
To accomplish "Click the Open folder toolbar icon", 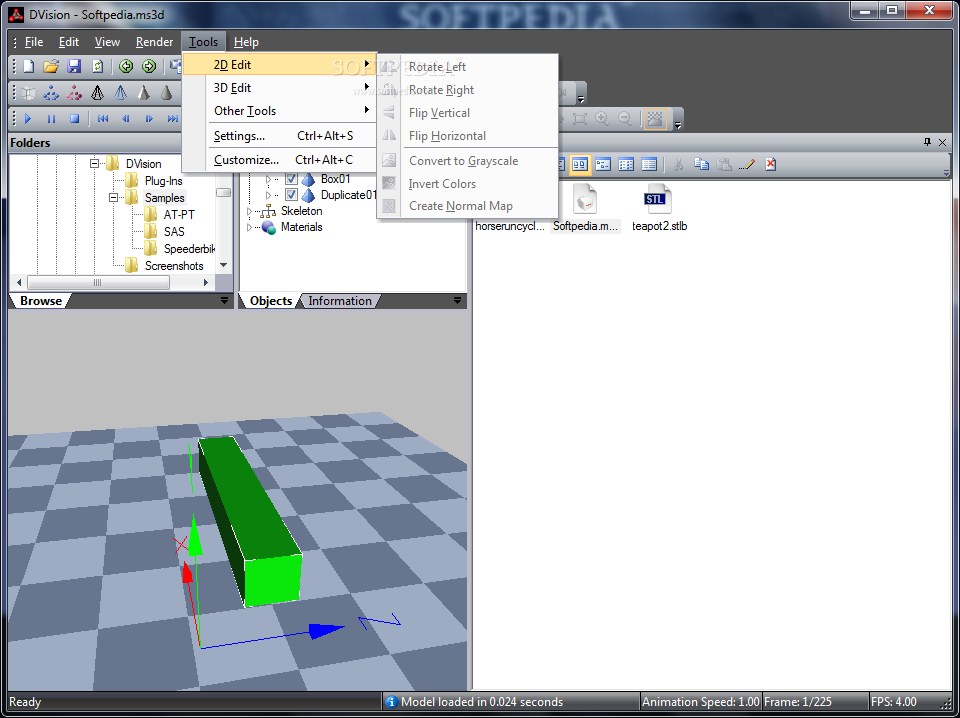I will pos(51,66).
